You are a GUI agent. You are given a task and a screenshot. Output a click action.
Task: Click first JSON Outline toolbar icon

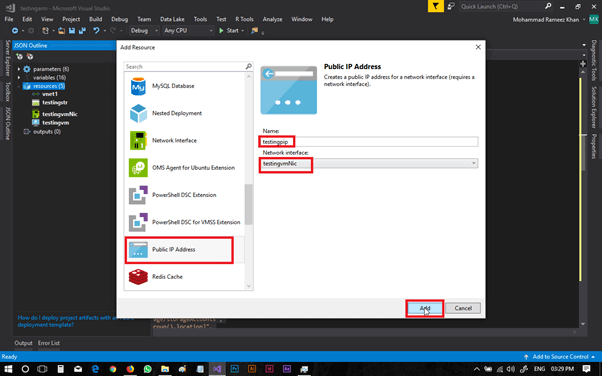19,57
